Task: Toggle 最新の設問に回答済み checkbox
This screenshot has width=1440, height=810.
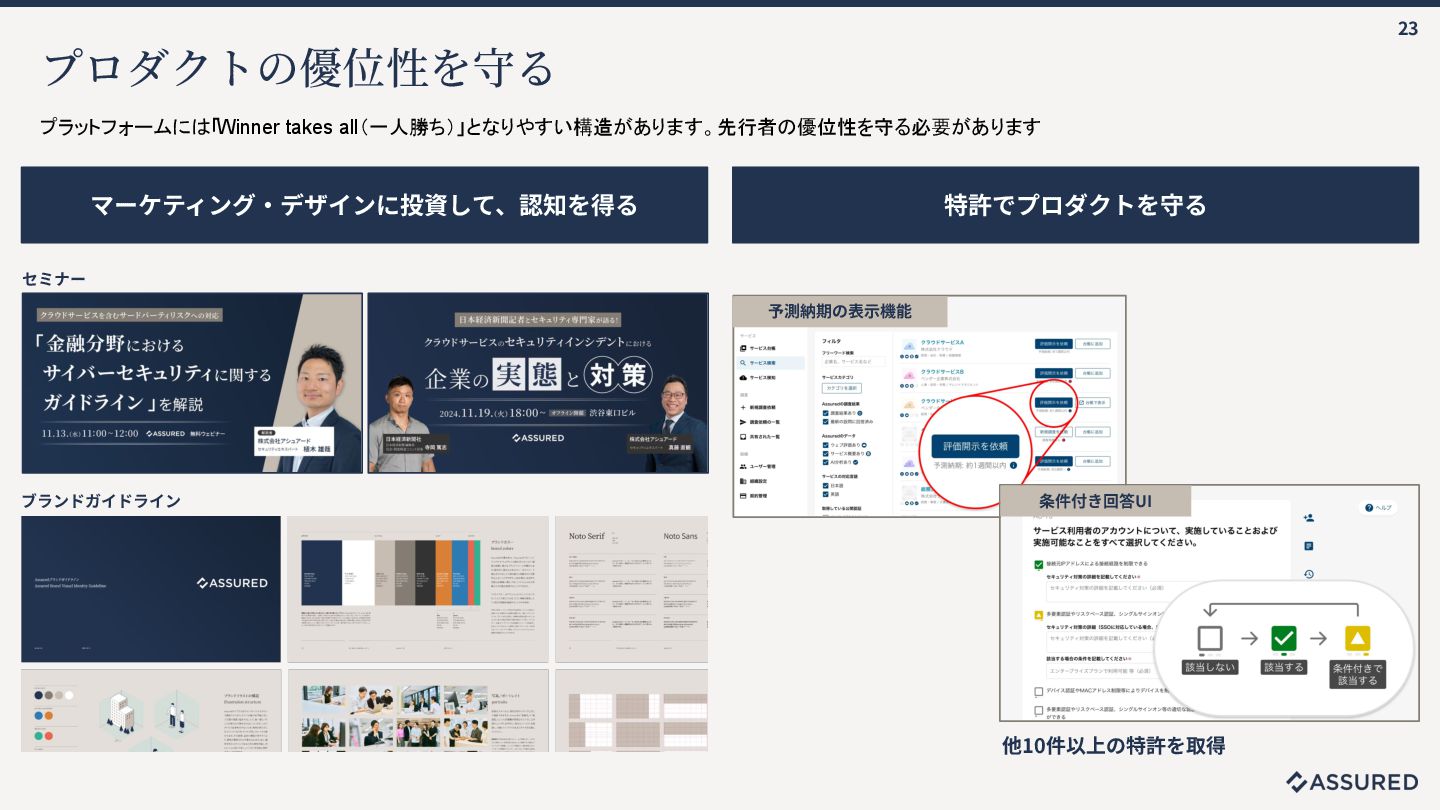Action: point(826,421)
